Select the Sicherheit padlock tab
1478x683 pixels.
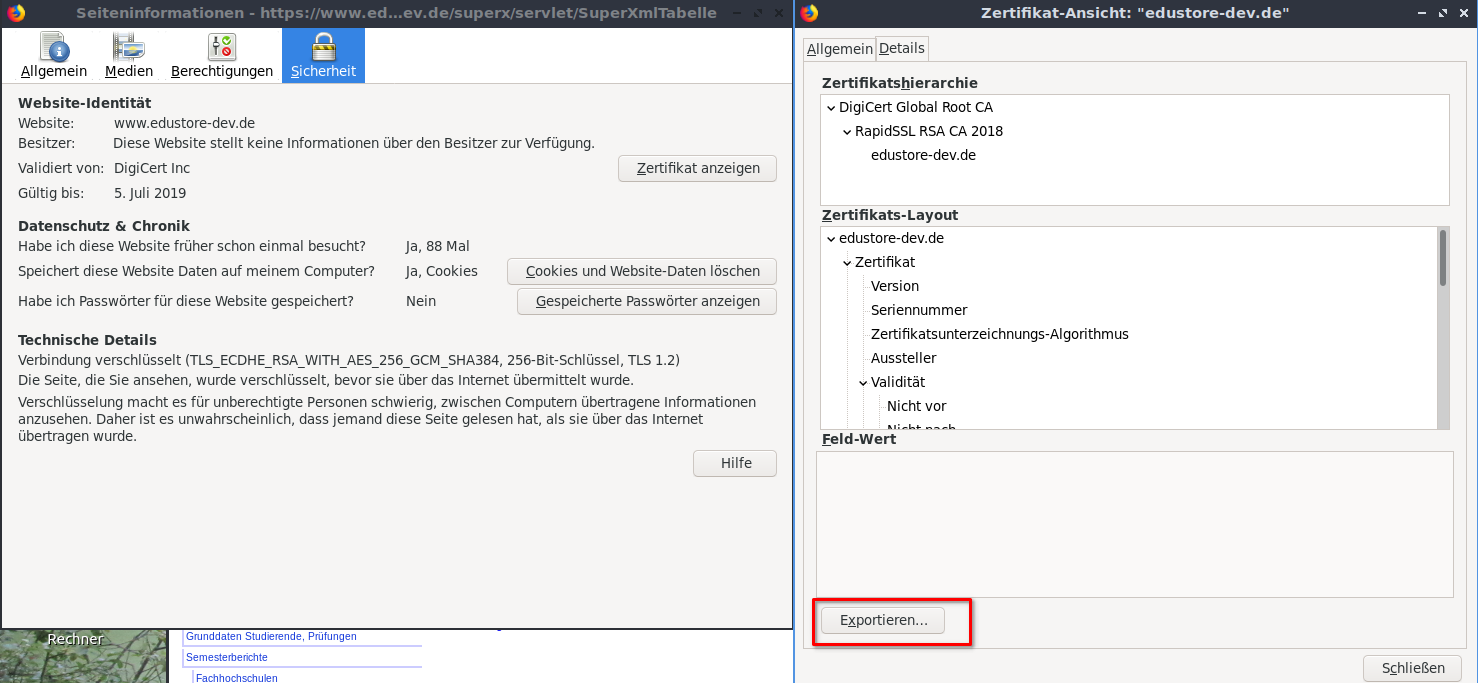(323, 55)
